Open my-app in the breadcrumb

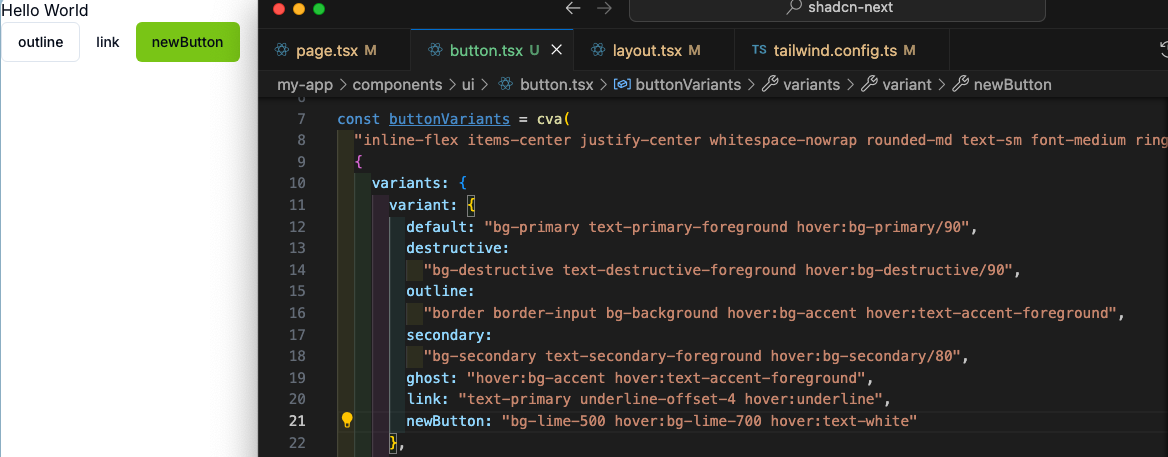pos(306,85)
